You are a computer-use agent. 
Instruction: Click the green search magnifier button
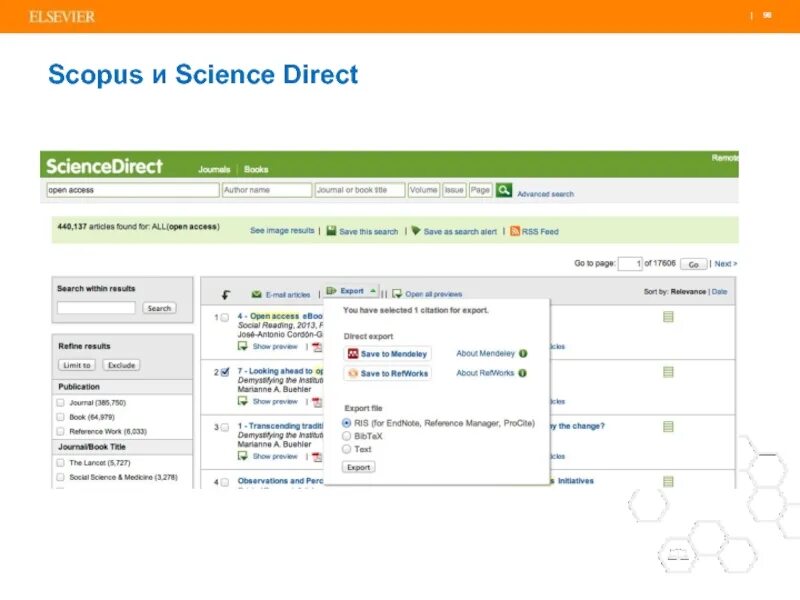click(x=504, y=190)
